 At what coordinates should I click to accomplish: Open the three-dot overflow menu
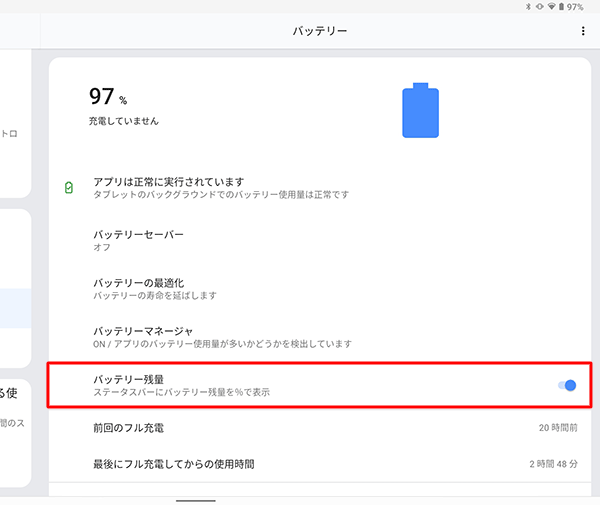583,31
